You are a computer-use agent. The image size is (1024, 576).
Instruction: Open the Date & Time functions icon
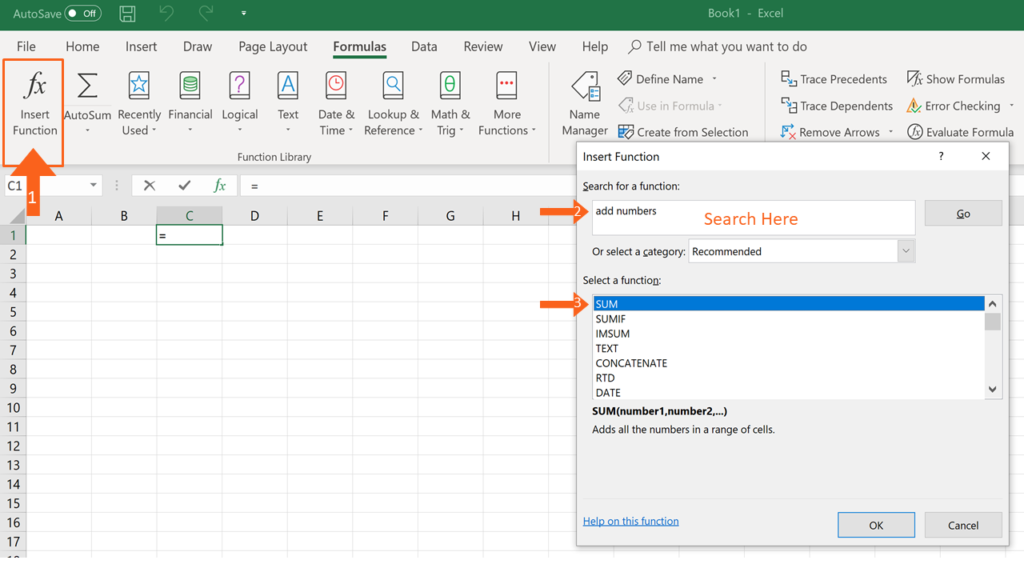tap(336, 86)
